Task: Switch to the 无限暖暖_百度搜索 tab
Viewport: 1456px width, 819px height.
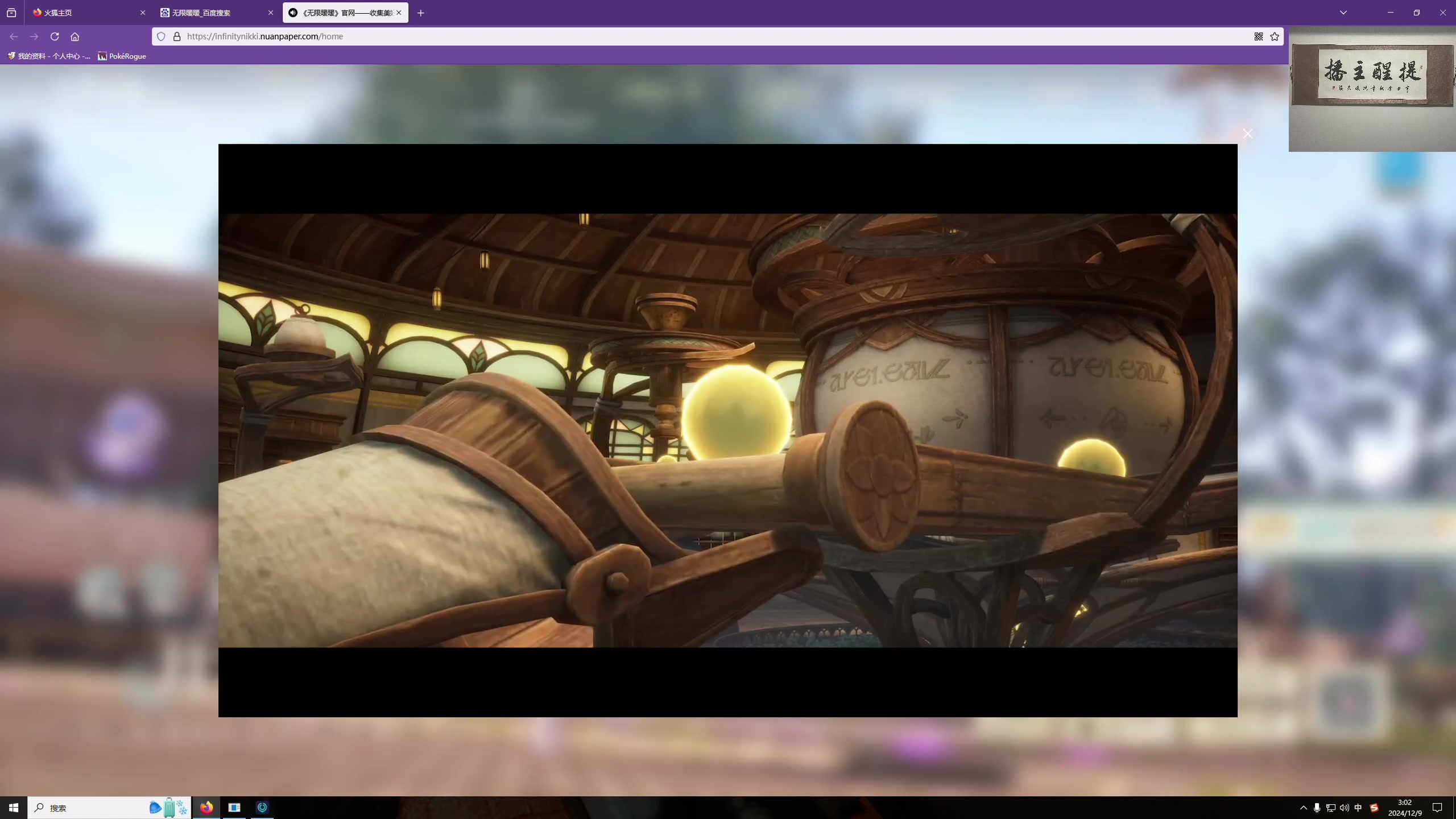Action: click(216, 13)
